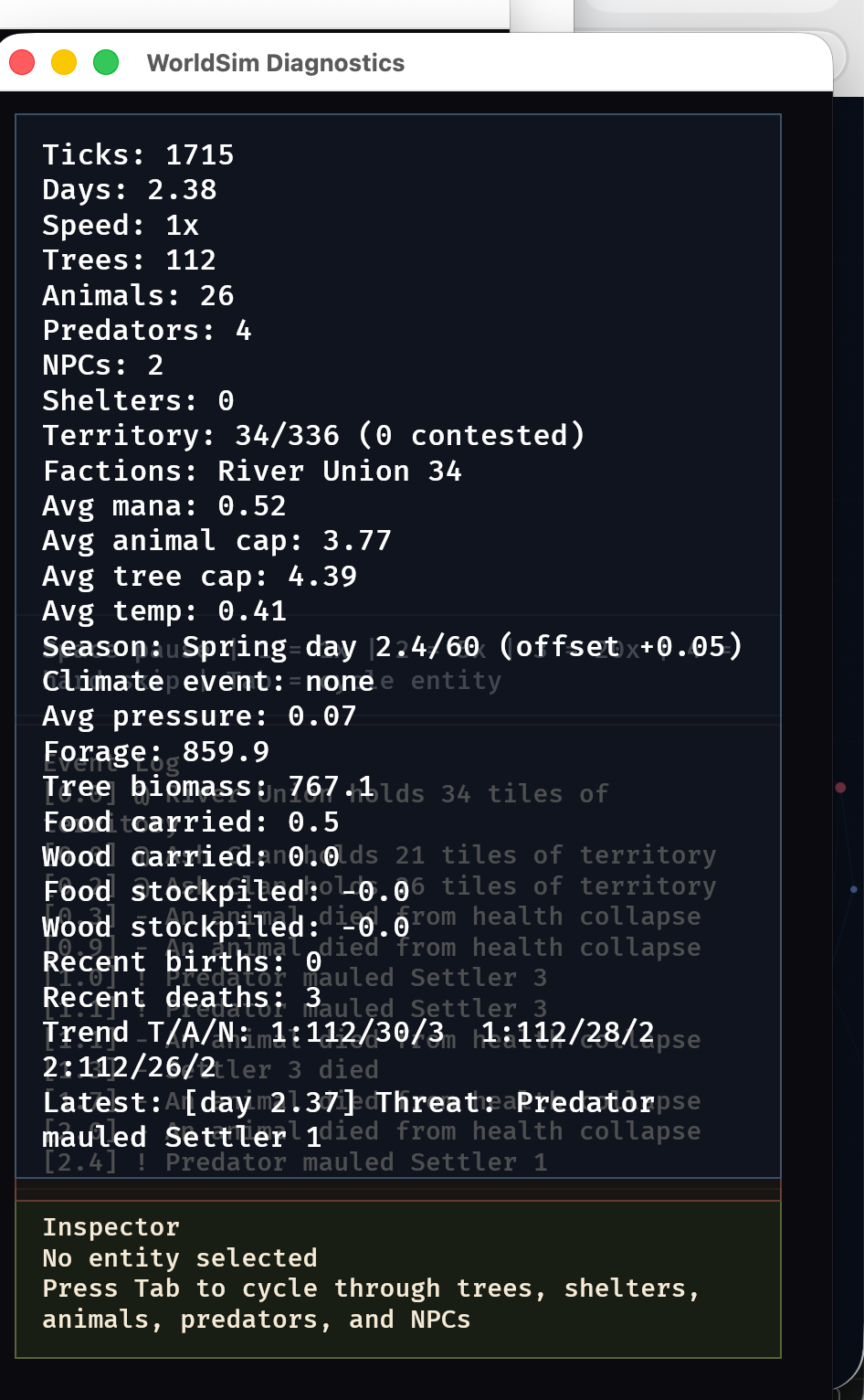Click the Speed: 1x readout
This screenshot has height=1400, width=864.
(x=121, y=225)
